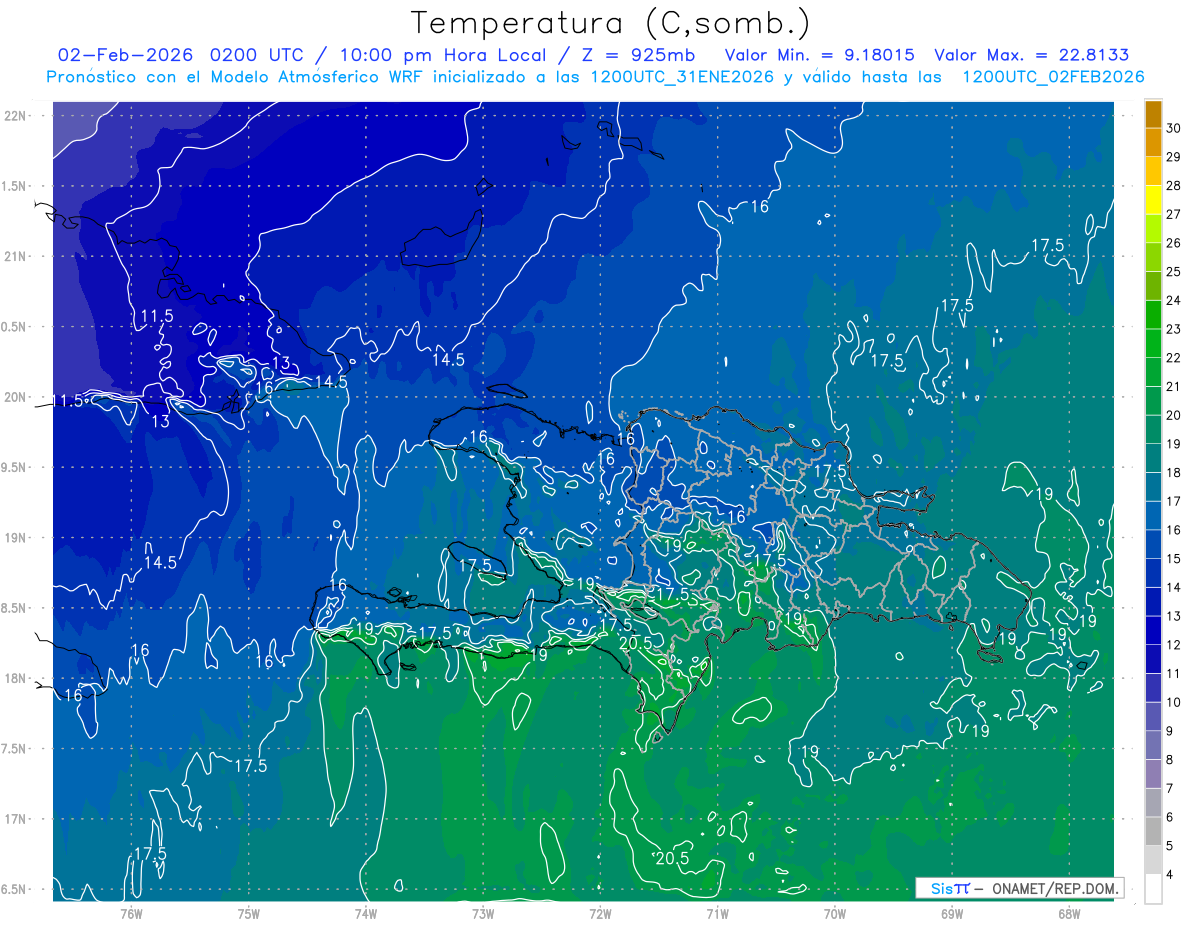
Task: Click contour label "11.5" over eastern Cuba
Action: [156, 316]
